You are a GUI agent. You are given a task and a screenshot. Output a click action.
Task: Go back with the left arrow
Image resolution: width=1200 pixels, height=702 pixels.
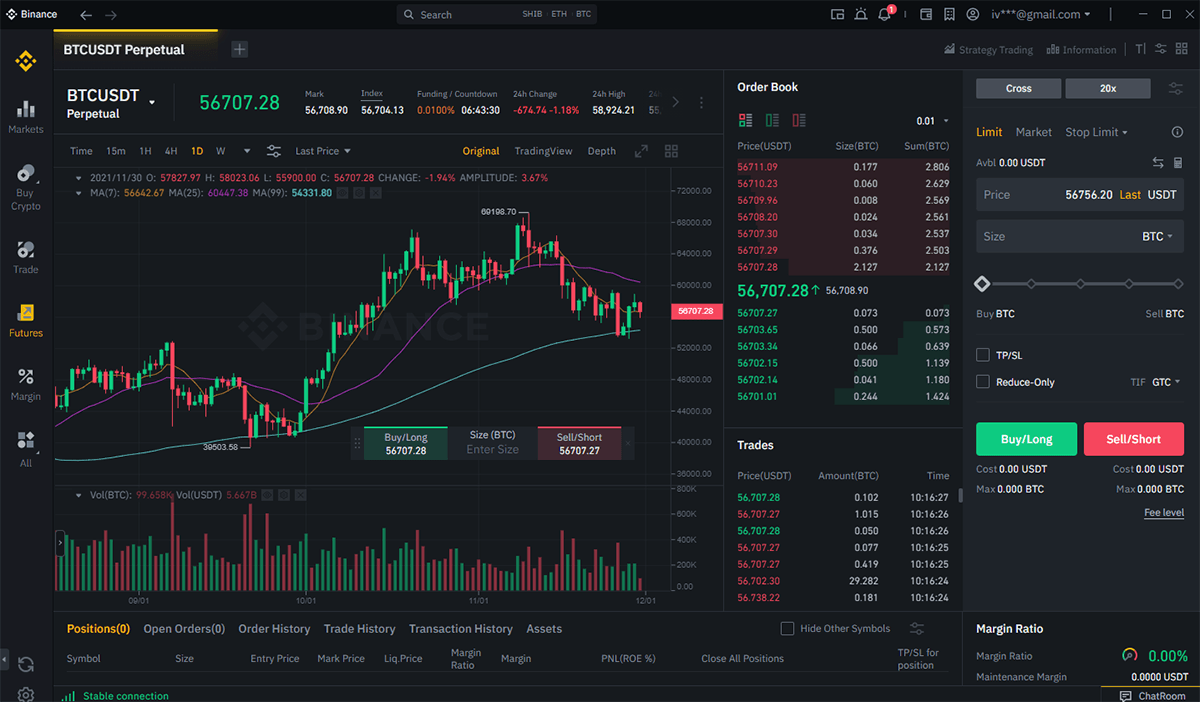point(86,15)
